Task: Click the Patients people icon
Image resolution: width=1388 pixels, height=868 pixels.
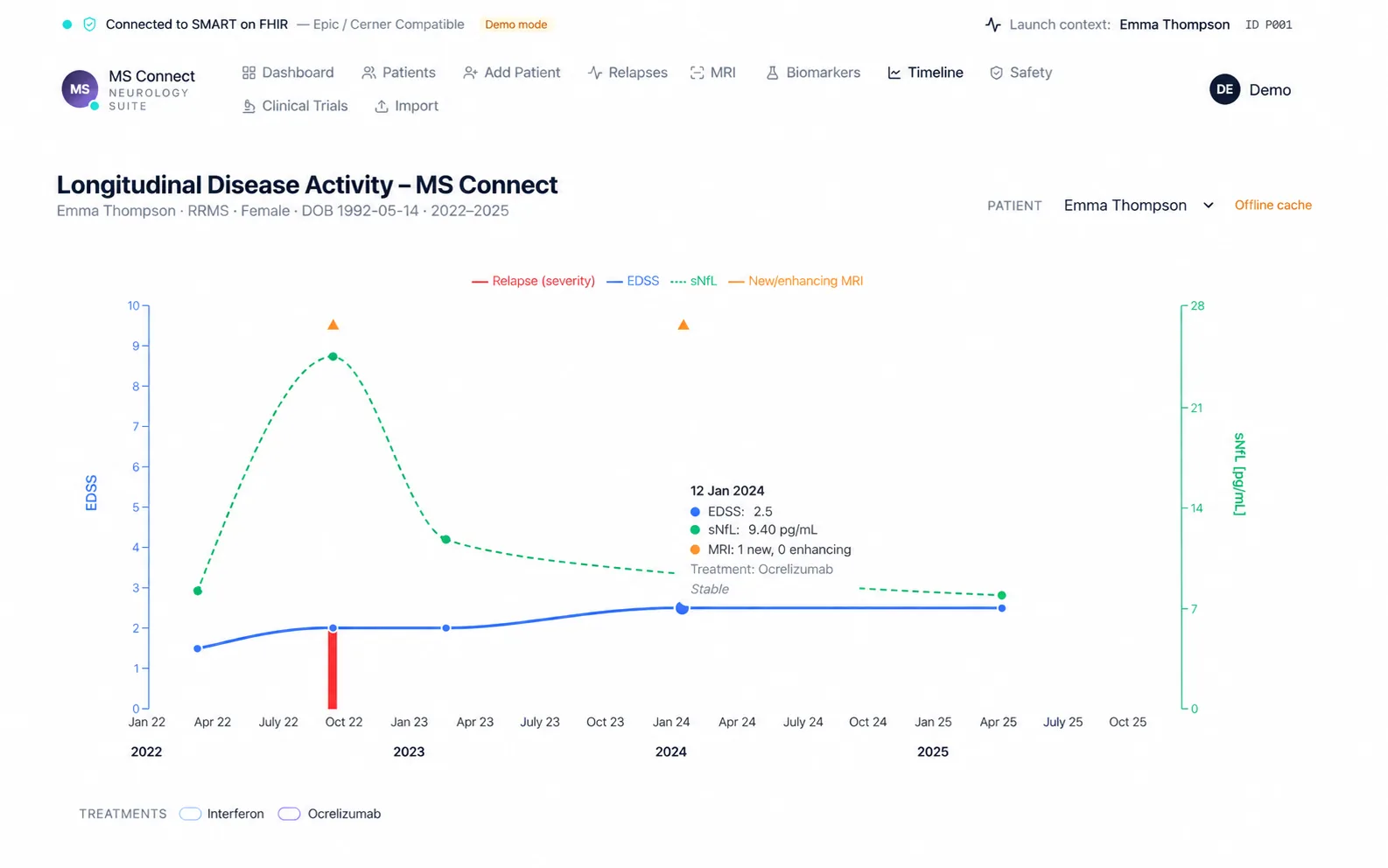Action: click(368, 73)
